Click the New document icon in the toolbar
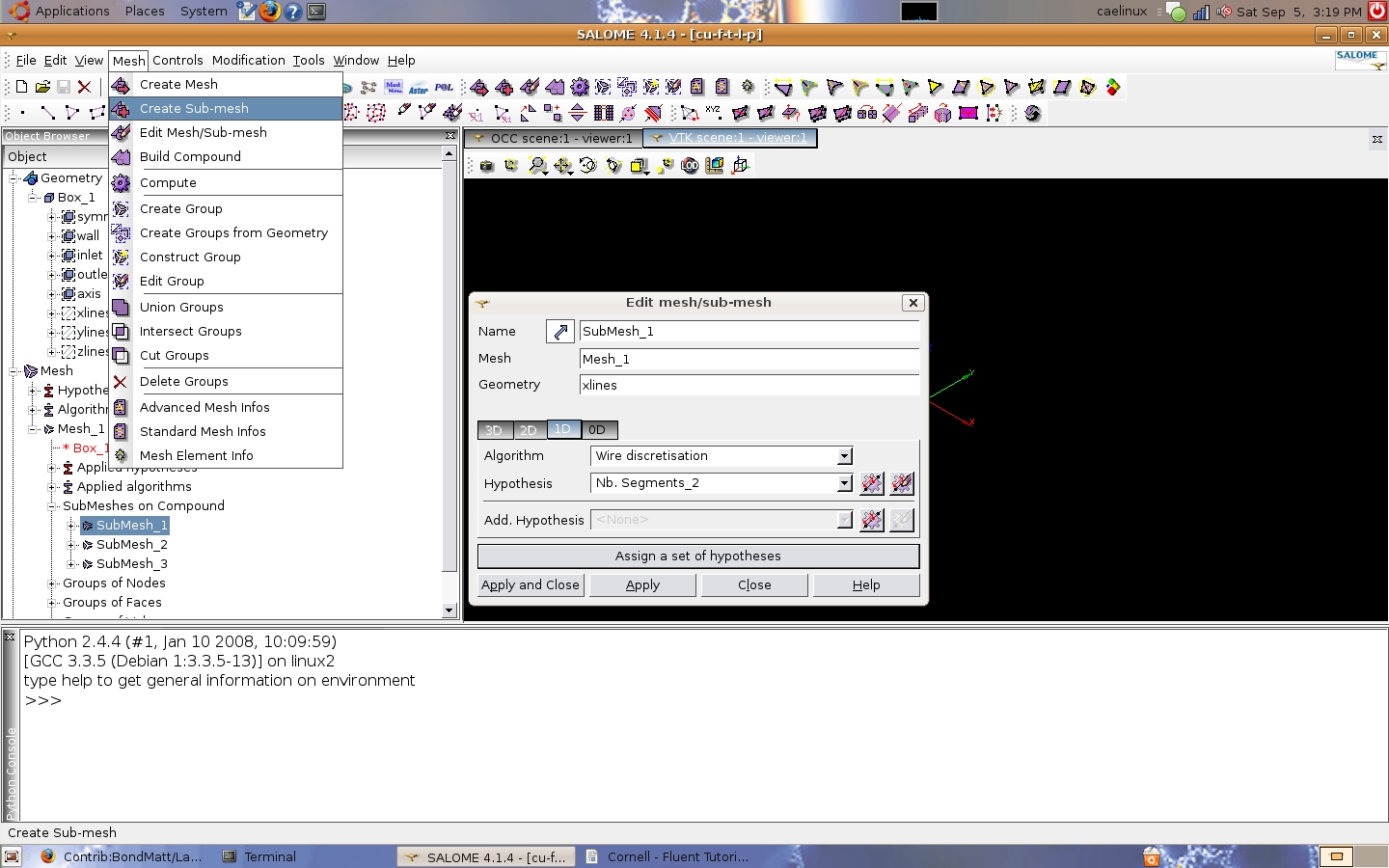The image size is (1389, 868). (x=21, y=87)
